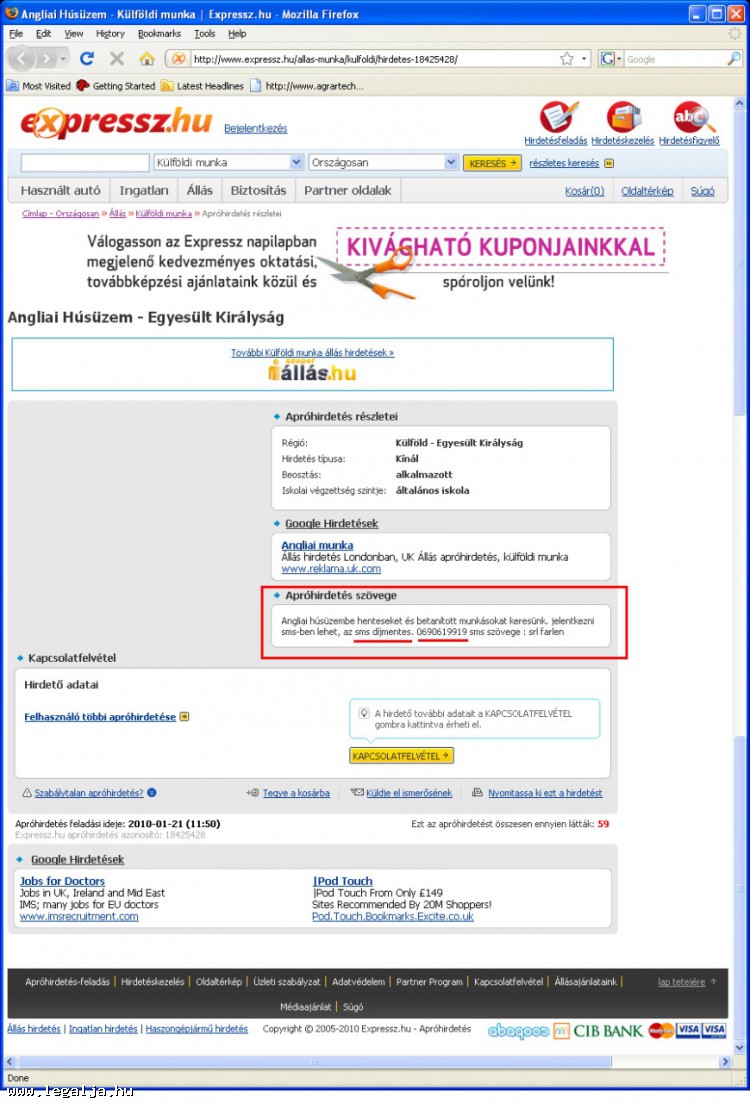Viewport: 750px width, 1103px height.
Task: Click the Firefox reload page icon
Action: pos(87,58)
